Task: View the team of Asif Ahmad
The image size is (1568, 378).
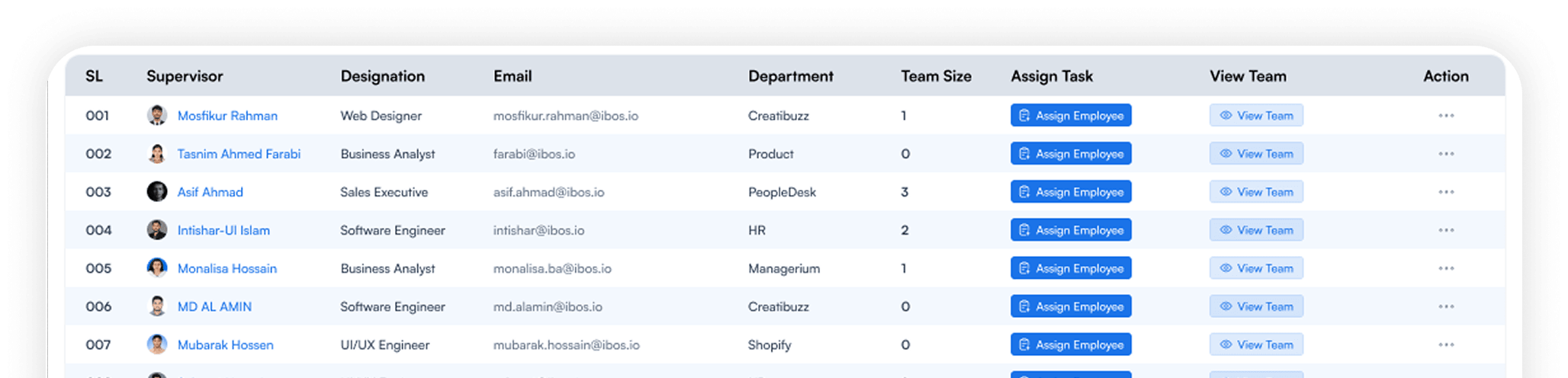Action: [1256, 192]
